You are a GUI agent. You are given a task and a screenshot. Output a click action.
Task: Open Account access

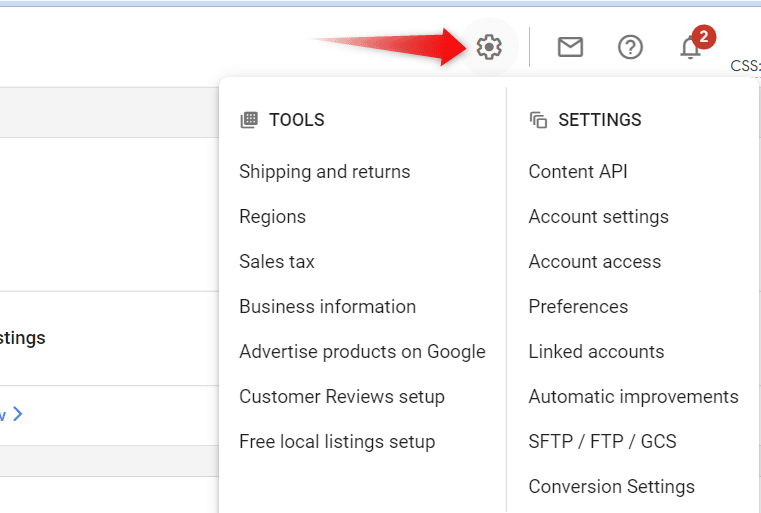(x=595, y=262)
